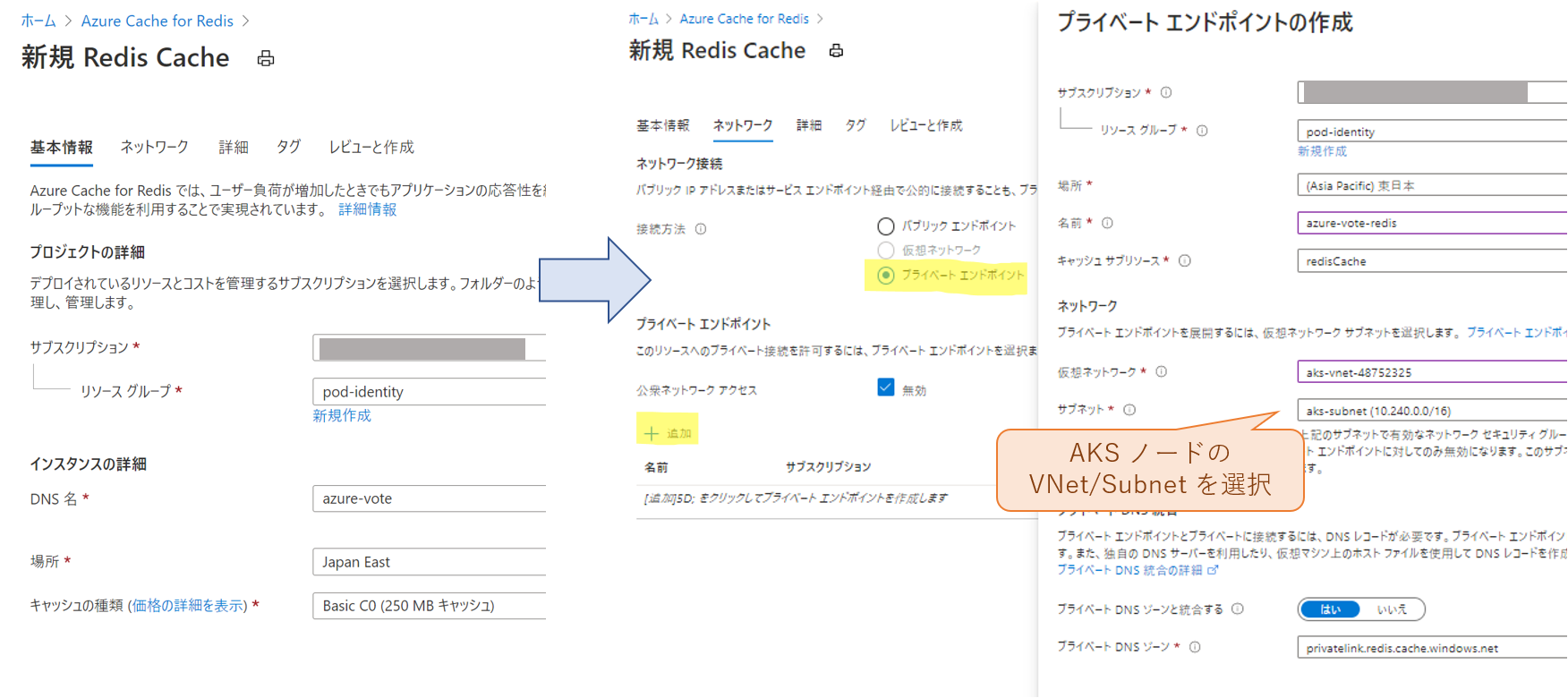This screenshot has height=698, width=1568.
Task: Open aks-vnet-48752325 virtual network dropdown
Action: (x=1432, y=372)
